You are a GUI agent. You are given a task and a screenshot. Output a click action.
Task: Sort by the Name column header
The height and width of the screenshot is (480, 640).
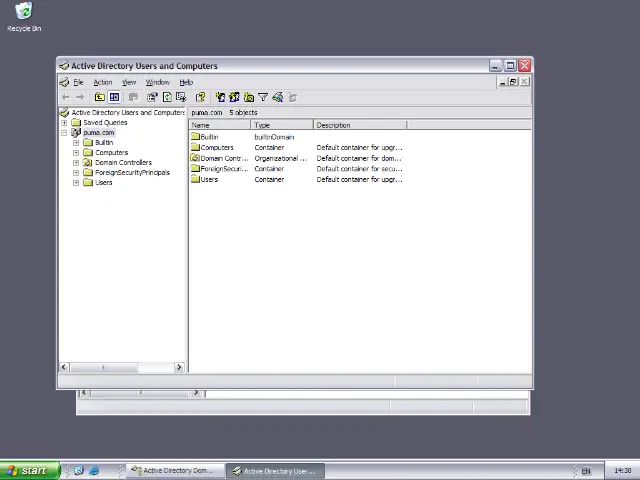click(220, 125)
